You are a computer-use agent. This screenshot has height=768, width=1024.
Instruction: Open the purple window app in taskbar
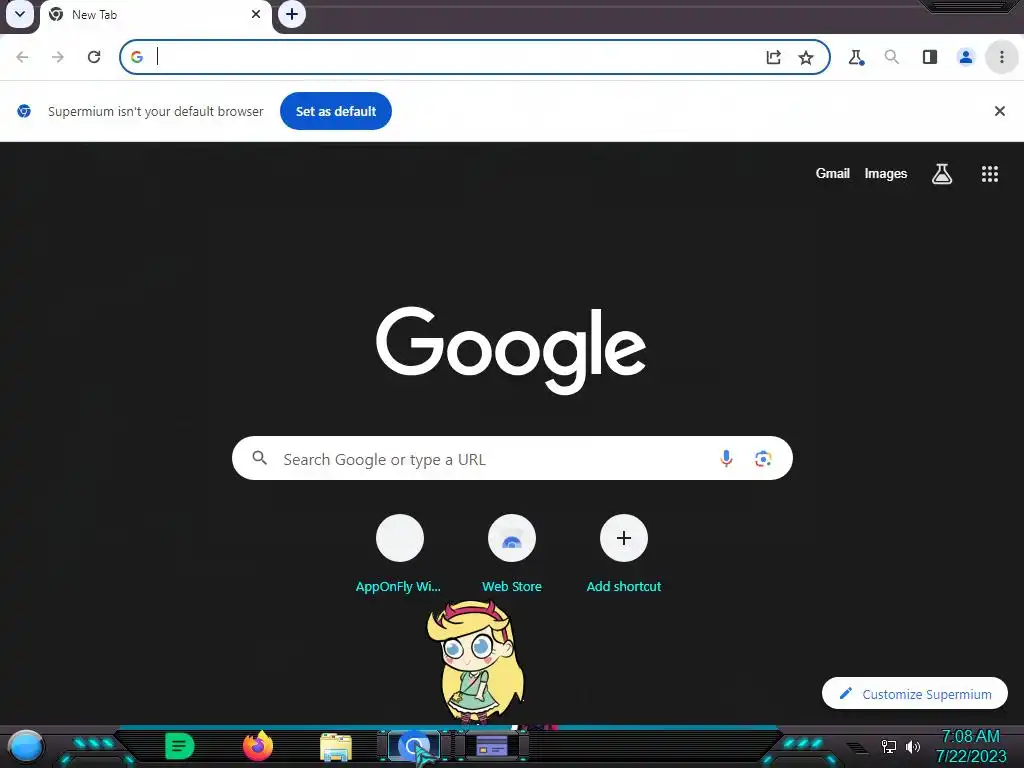pyautogui.click(x=492, y=746)
